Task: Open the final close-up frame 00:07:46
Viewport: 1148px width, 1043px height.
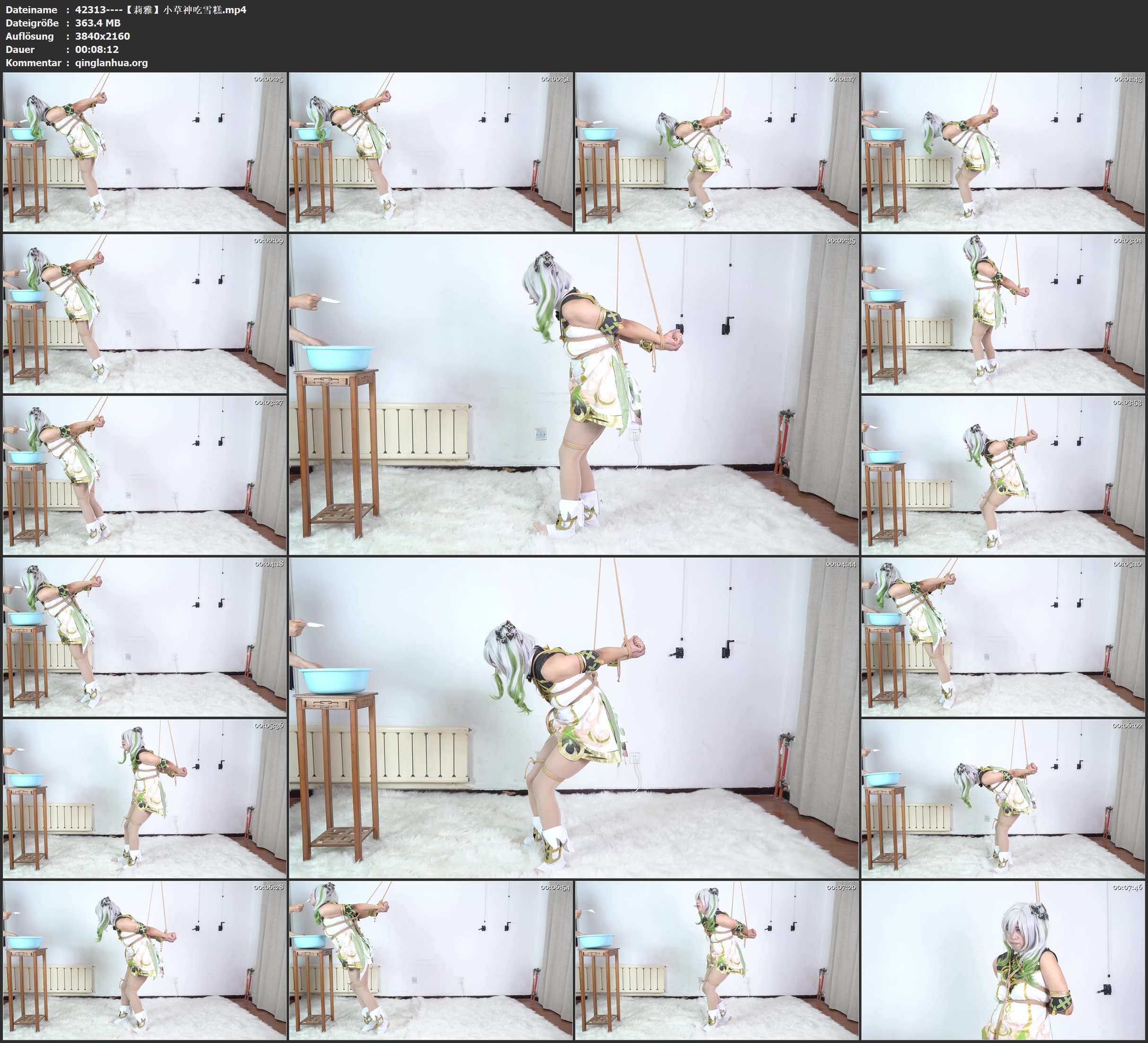Action: click(x=1003, y=960)
